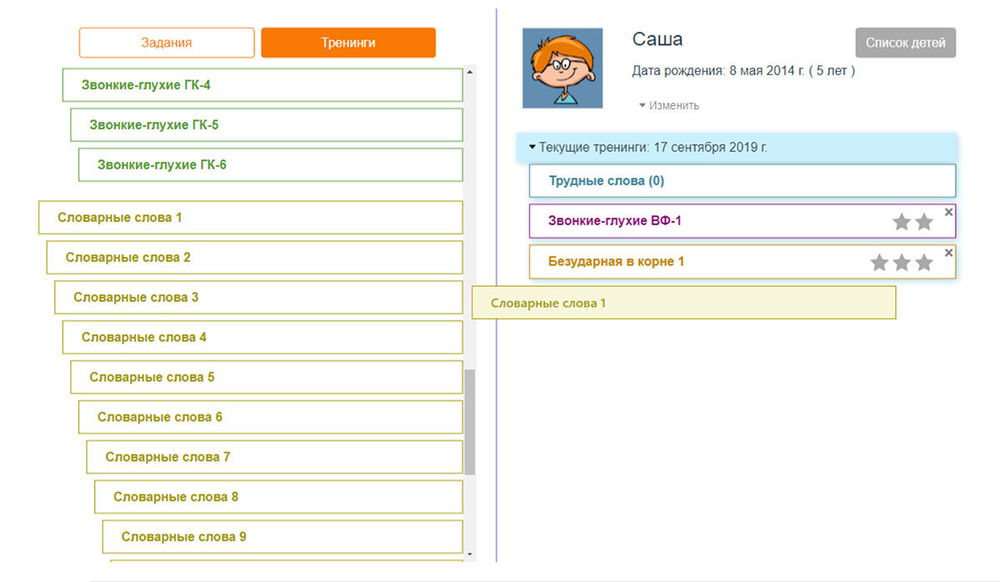Select Звонкие-глухие ГК-4 in the list
The width and height of the screenshot is (1000, 582).
262,85
